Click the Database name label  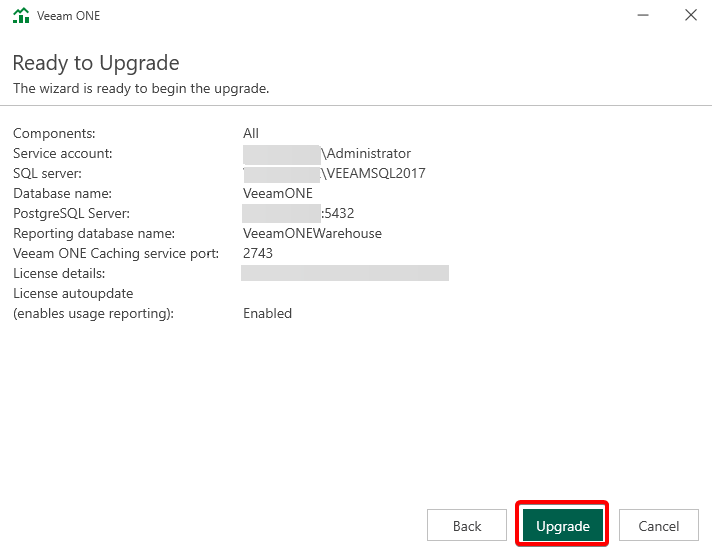click(x=62, y=193)
